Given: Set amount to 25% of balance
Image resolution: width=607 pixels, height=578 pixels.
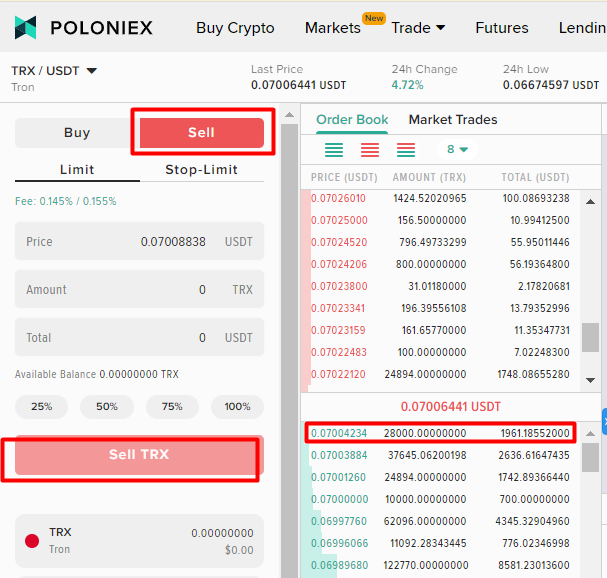Looking at the screenshot, I should pos(41,406).
